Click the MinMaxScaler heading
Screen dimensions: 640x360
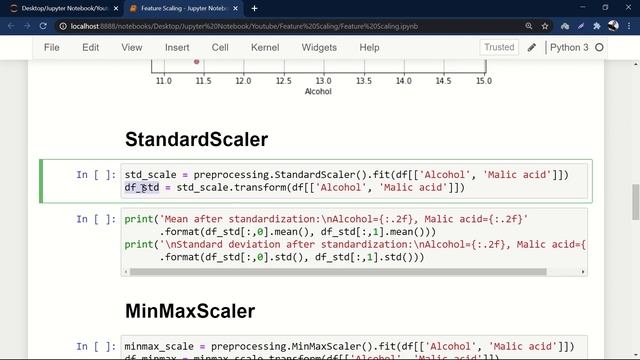click(x=190, y=311)
